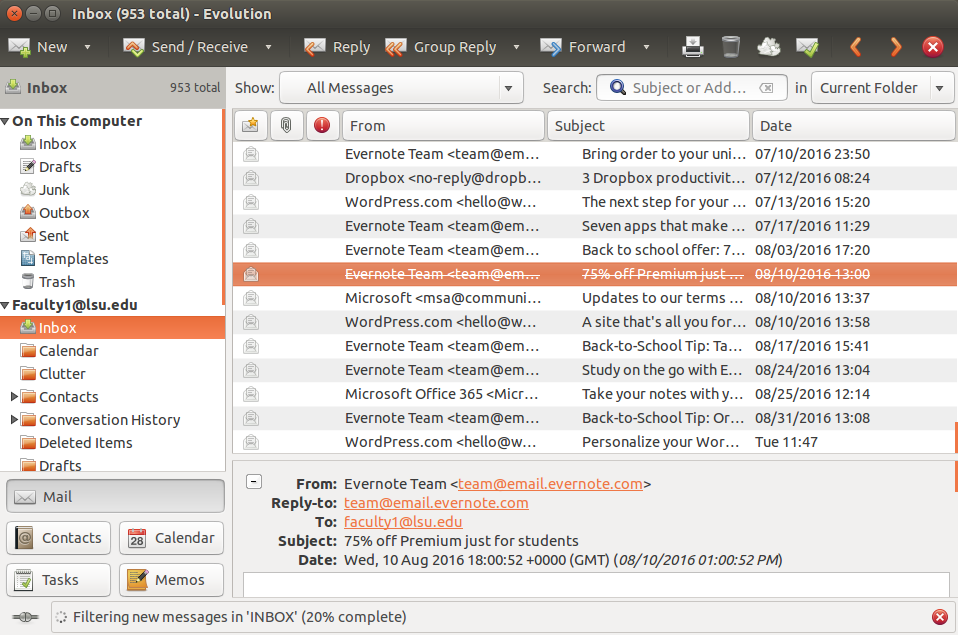This screenshot has height=635, width=958.
Task: Open the Current Folder search scope dropdown
Action: [880, 88]
